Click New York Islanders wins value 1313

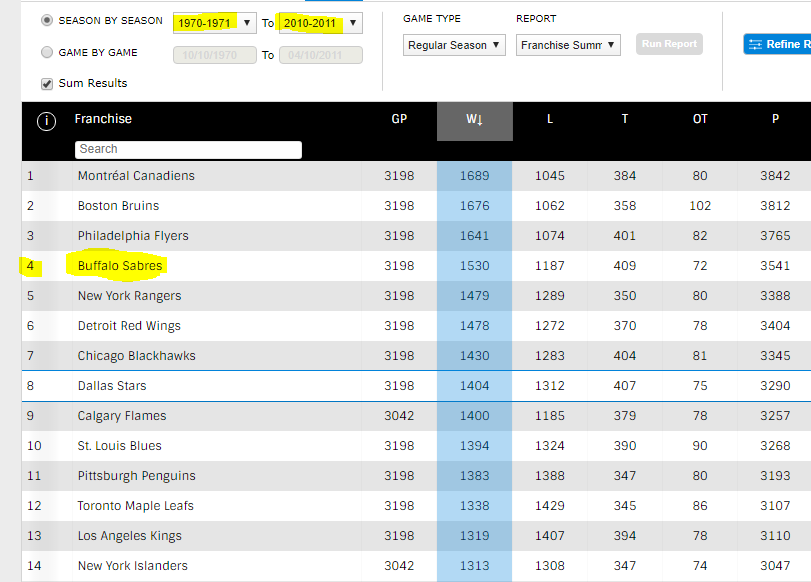(x=475, y=566)
